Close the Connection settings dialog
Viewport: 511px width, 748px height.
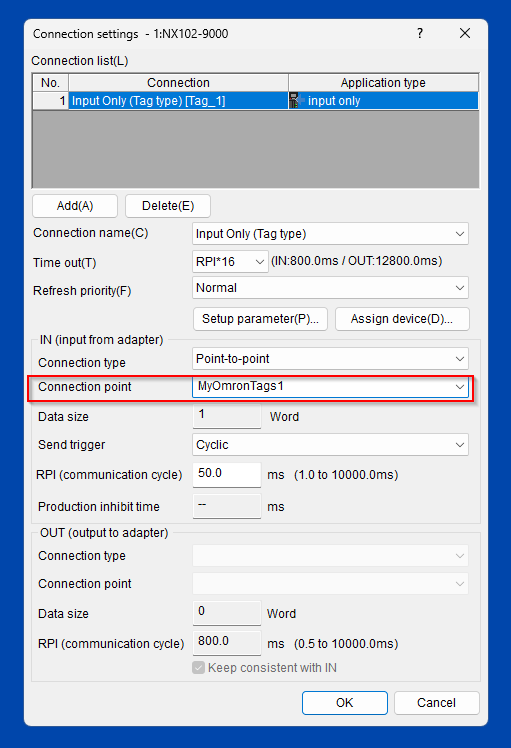[465, 33]
